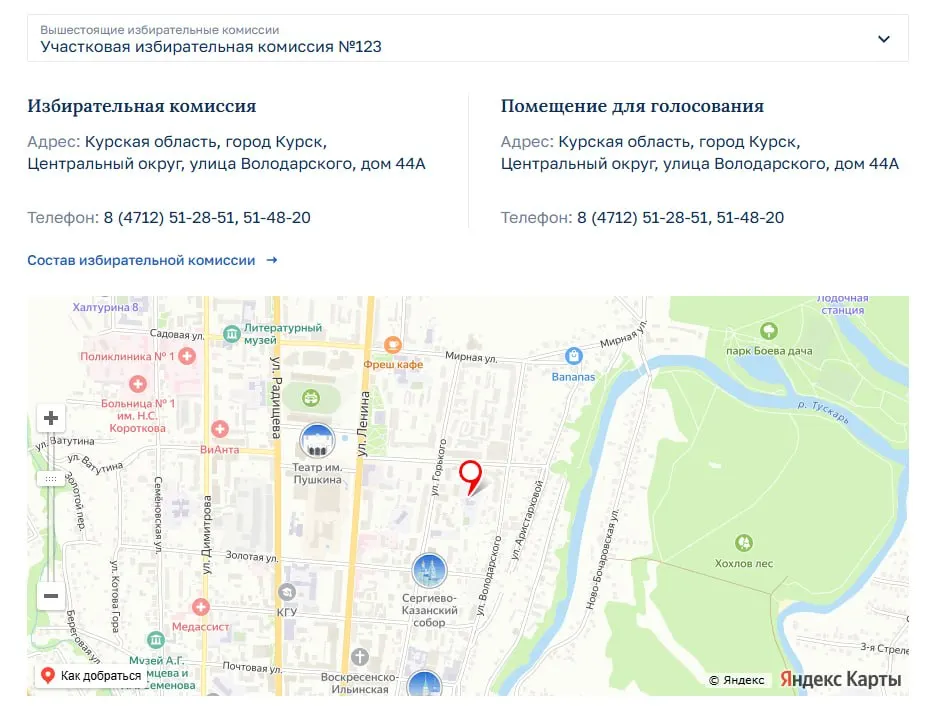
Task: Click 'ул. Аристарховой' street label
Action: click(x=527, y=520)
